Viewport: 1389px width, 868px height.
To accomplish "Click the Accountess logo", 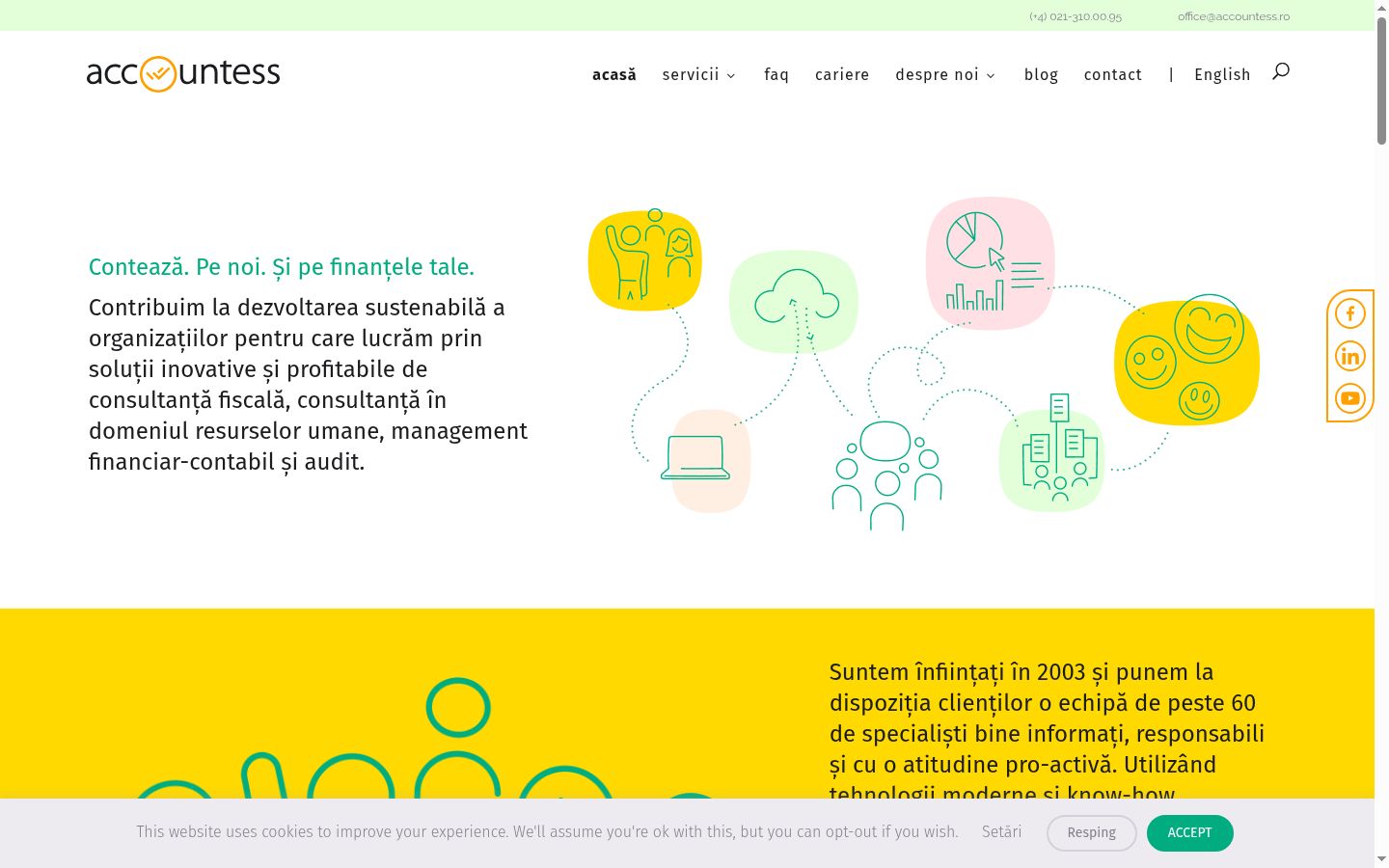I will click(183, 73).
